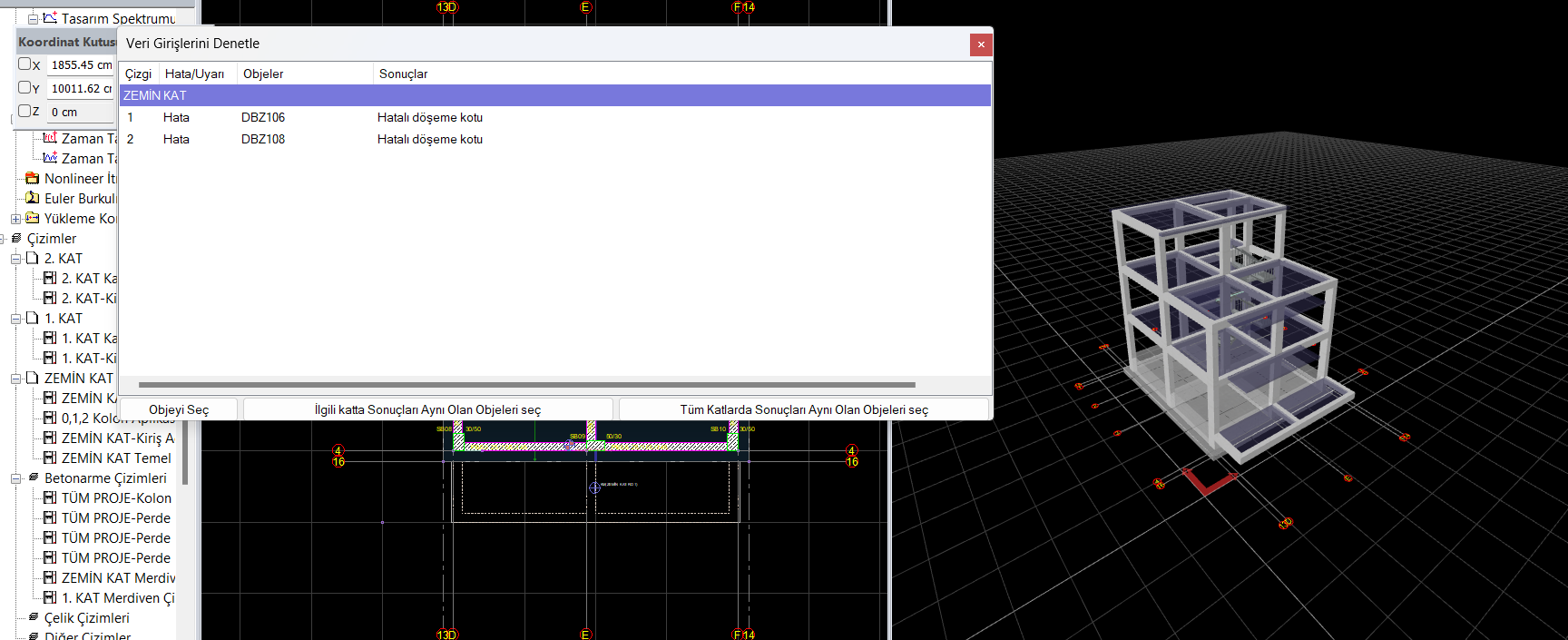Click the Sonuçlar column header
Image resolution: width=1568 pixels, height=640 pixels.
[681, 74]
